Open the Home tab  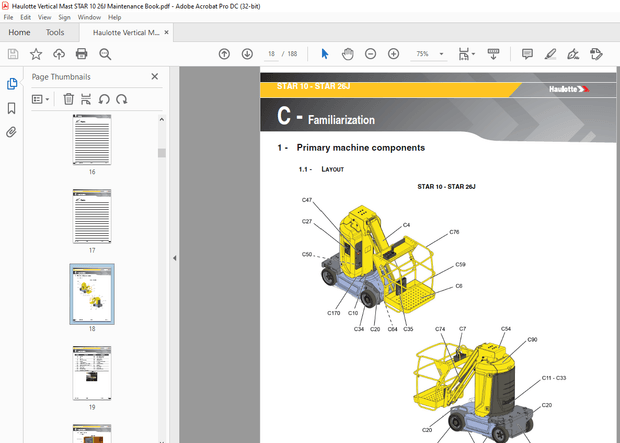tap(19, 32)
